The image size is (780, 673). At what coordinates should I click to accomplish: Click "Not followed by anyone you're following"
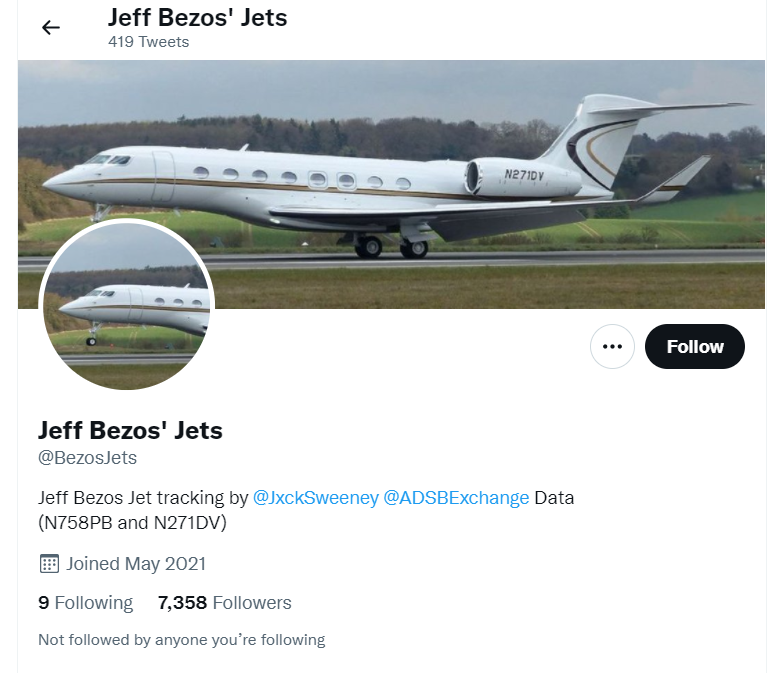(x=181, y=639)
